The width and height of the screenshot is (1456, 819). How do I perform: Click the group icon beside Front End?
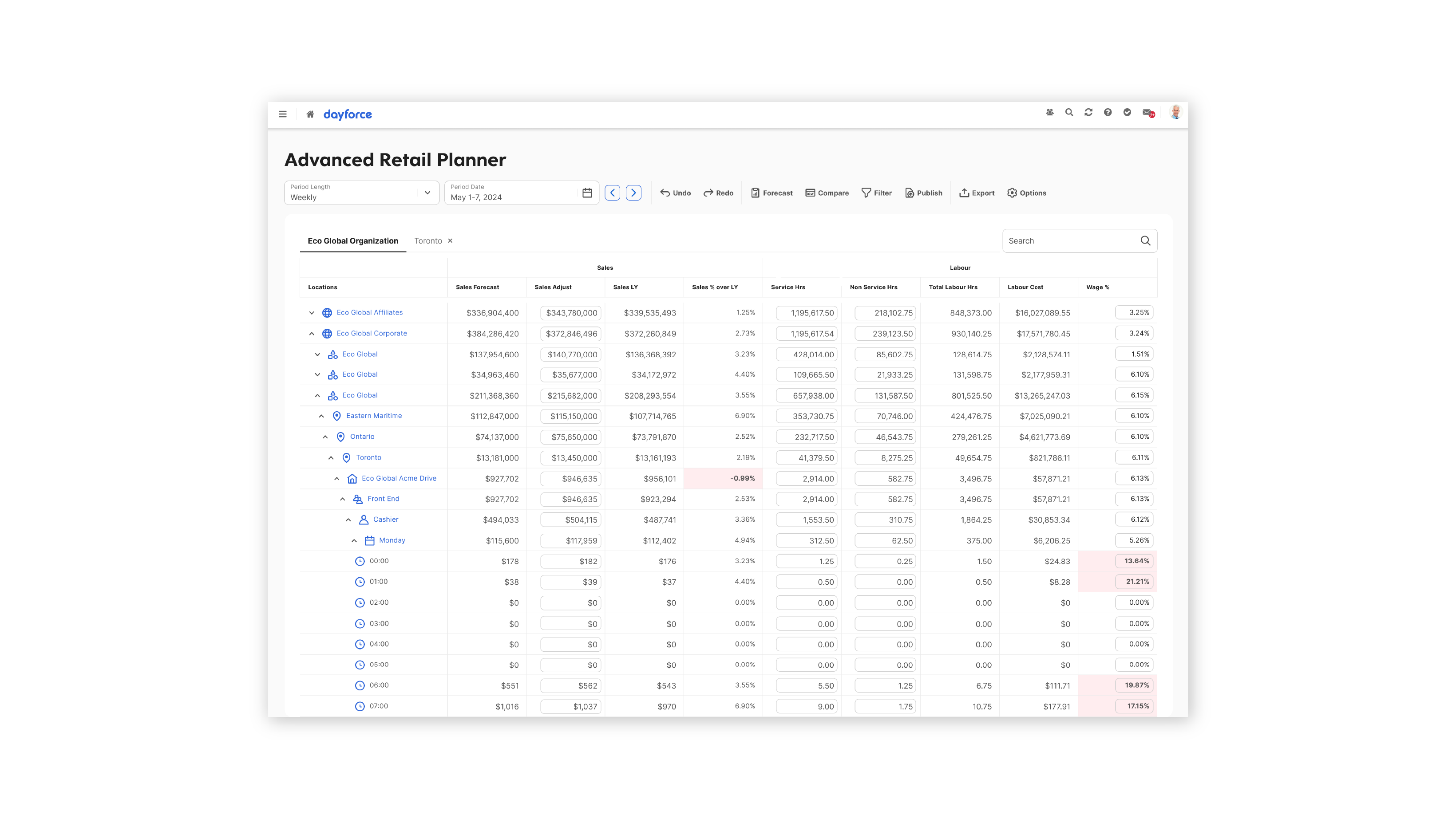(358, 499)
